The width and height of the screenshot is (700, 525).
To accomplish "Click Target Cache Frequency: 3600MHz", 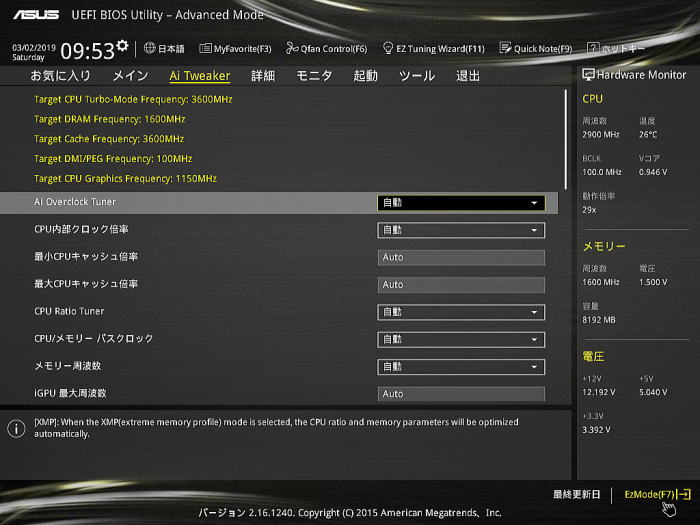I will click(109, 139).
